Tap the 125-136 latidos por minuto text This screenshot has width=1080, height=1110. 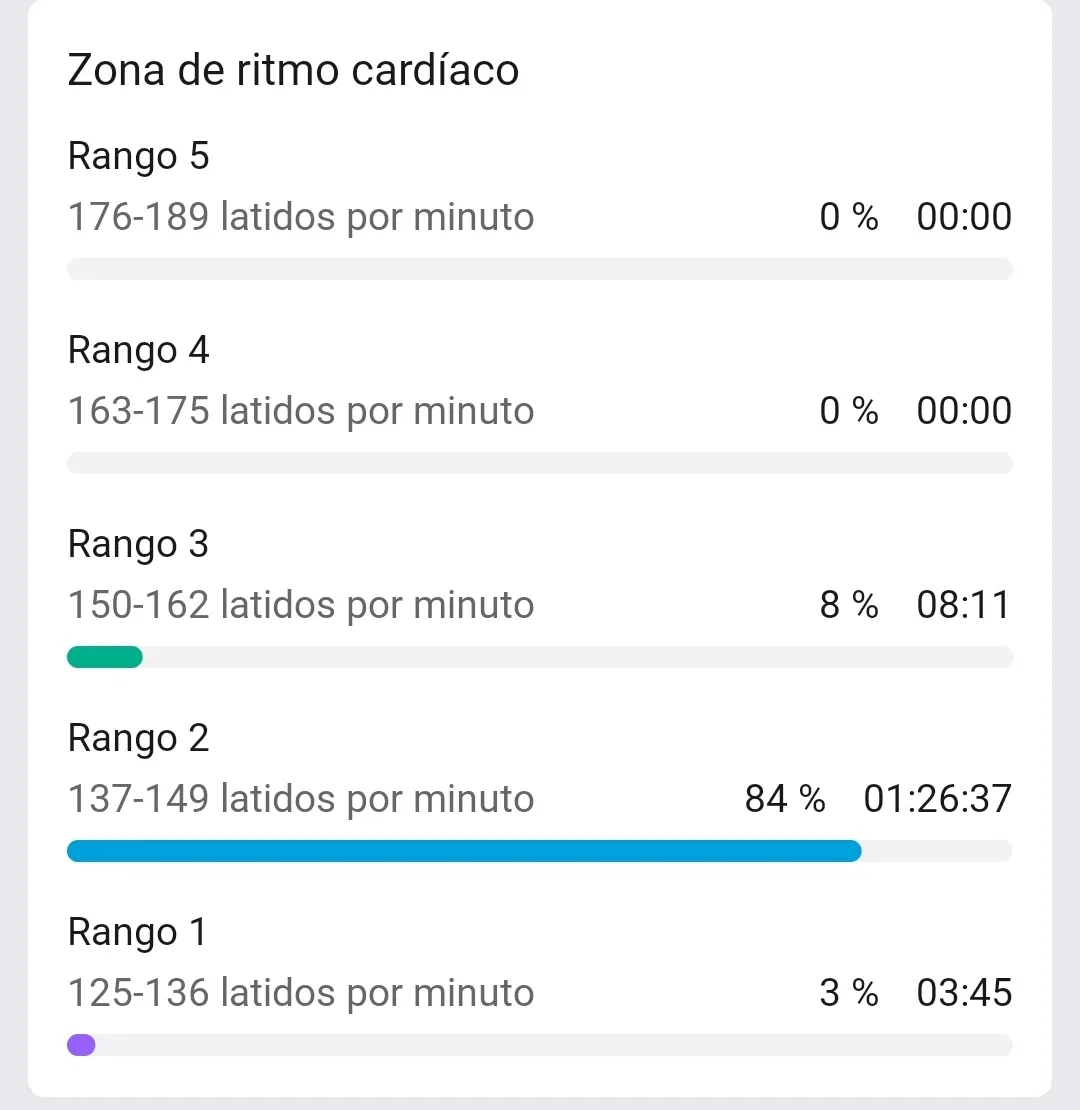[x=300, y=993]
